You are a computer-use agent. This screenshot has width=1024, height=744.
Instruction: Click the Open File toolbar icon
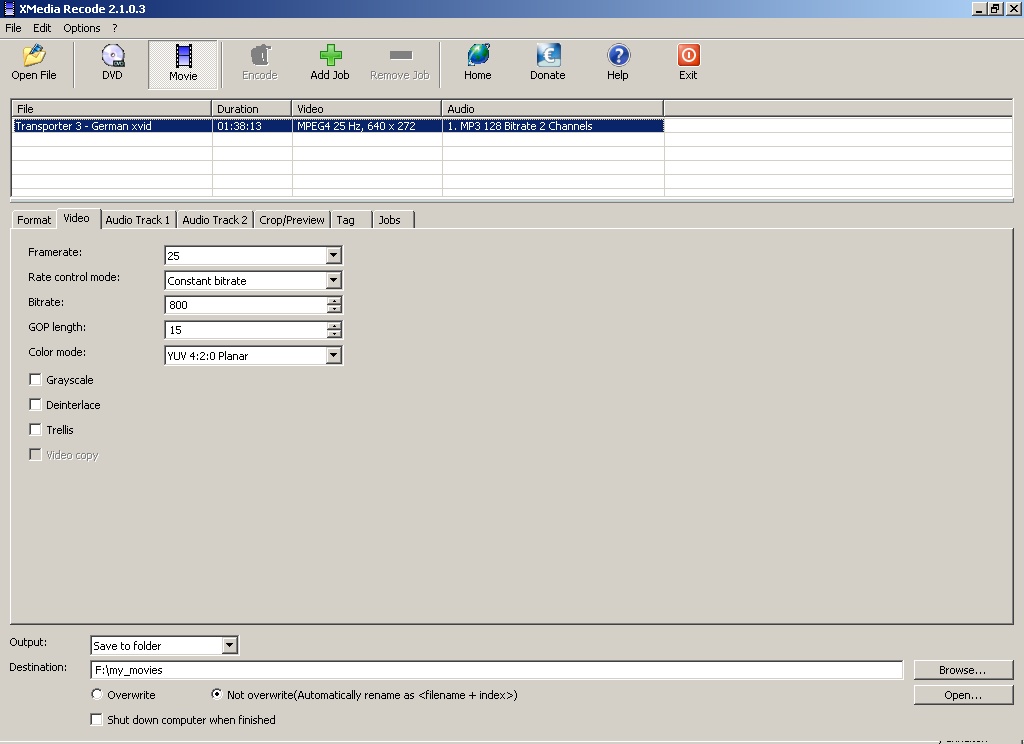click(34, 56)
